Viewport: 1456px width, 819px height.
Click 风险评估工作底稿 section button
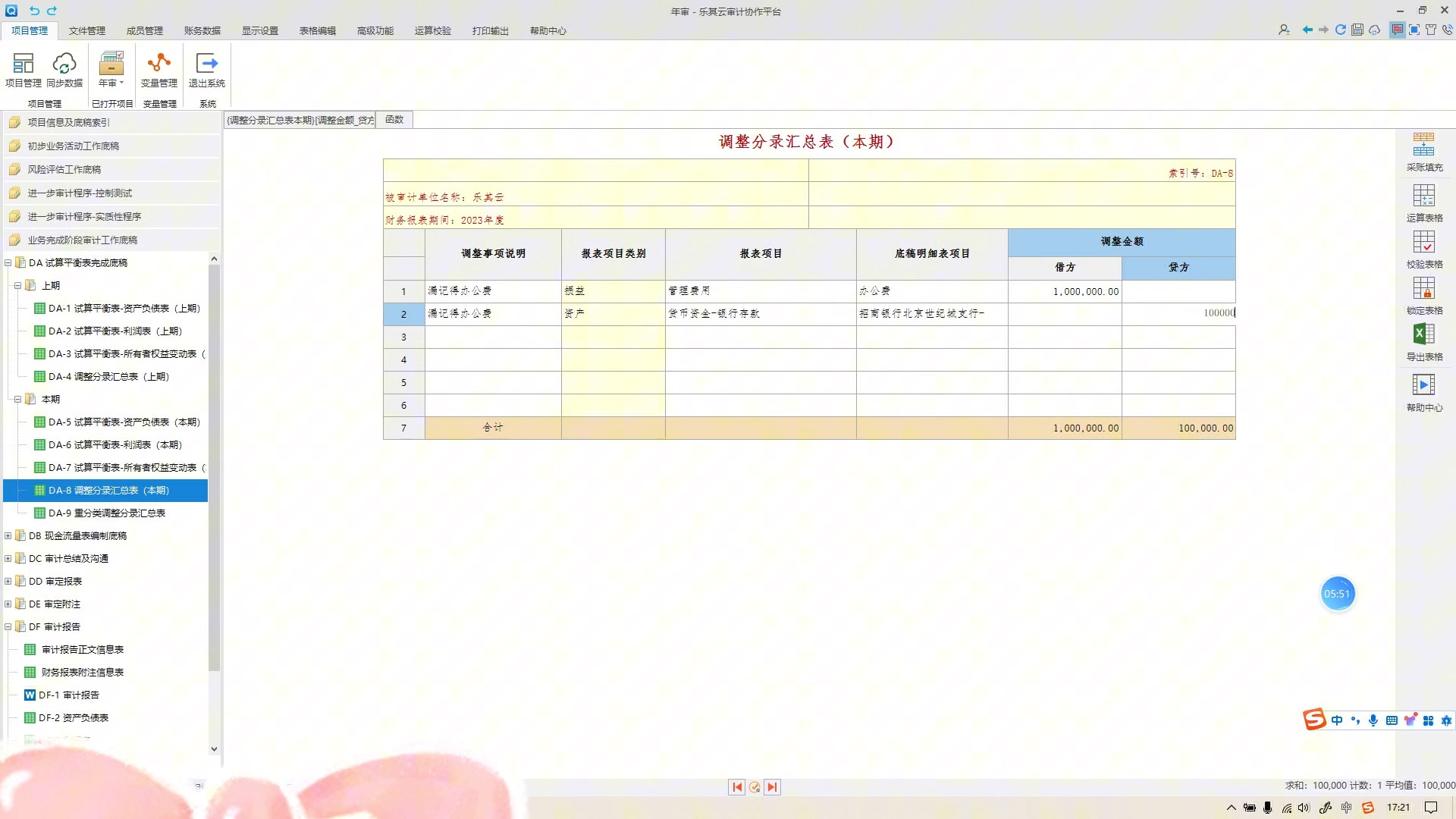coord(64,170)
